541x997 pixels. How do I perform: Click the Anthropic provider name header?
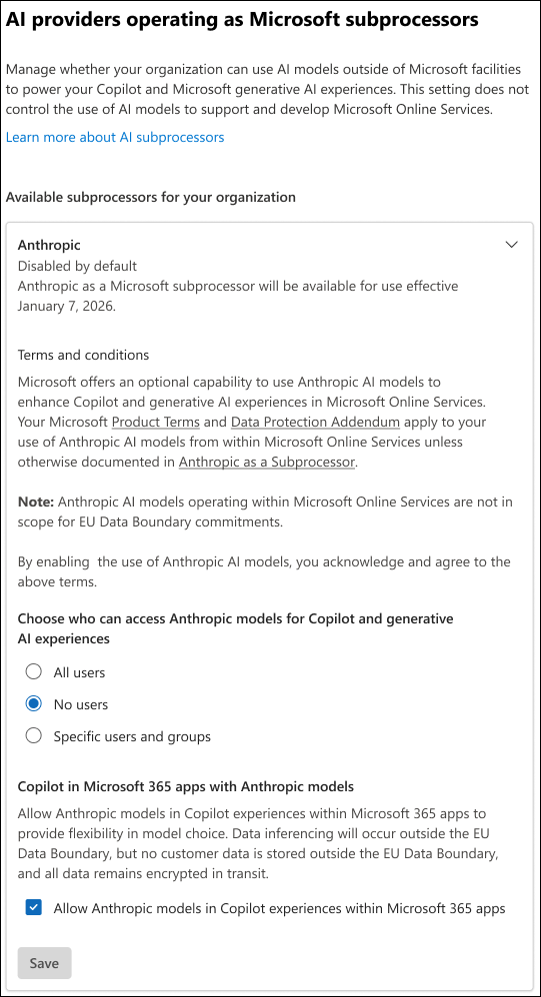pyautogui.click(x=49, y=245)
